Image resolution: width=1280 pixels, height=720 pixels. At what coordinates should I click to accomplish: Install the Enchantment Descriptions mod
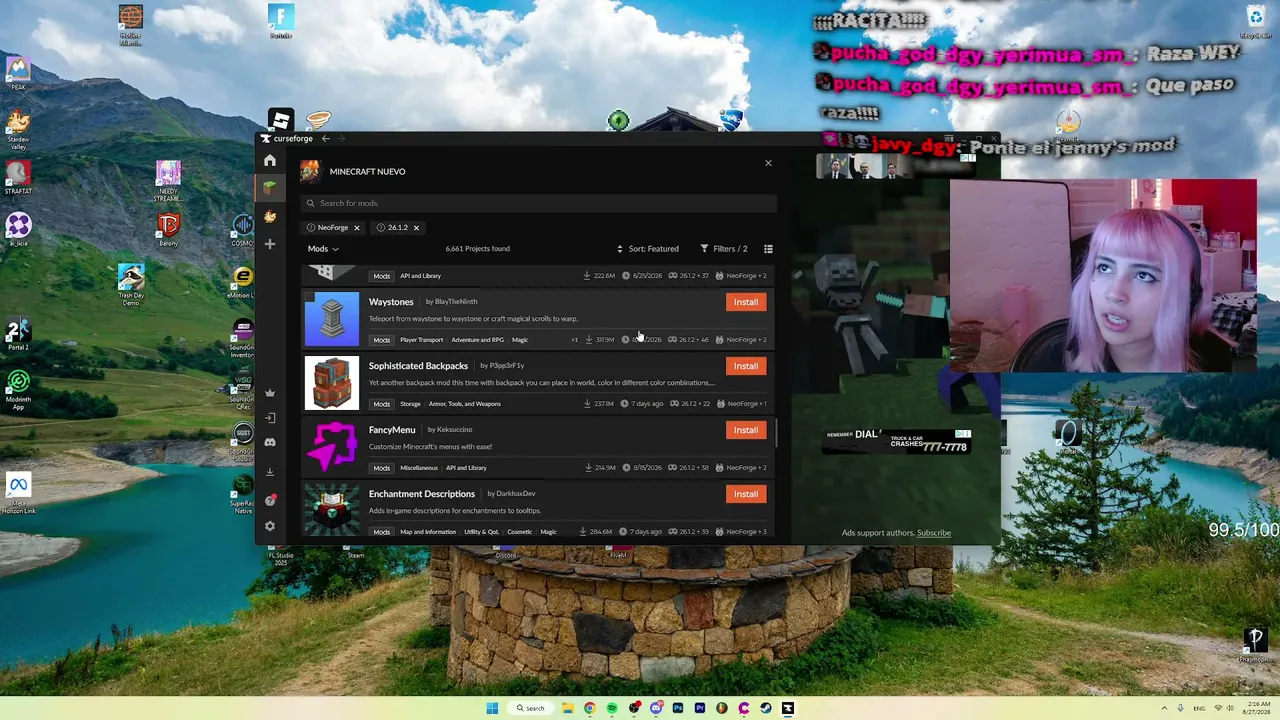[x=746, y=494]
